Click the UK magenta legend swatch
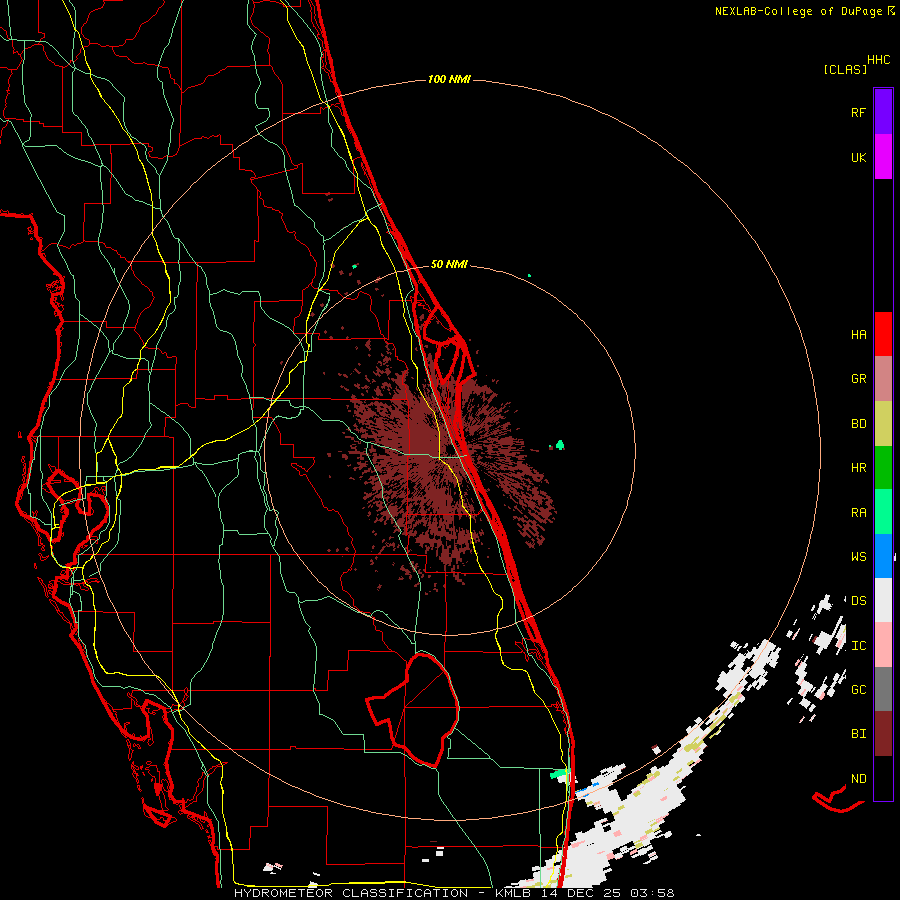This screenshot has height=900, width=900. point(883,157)
